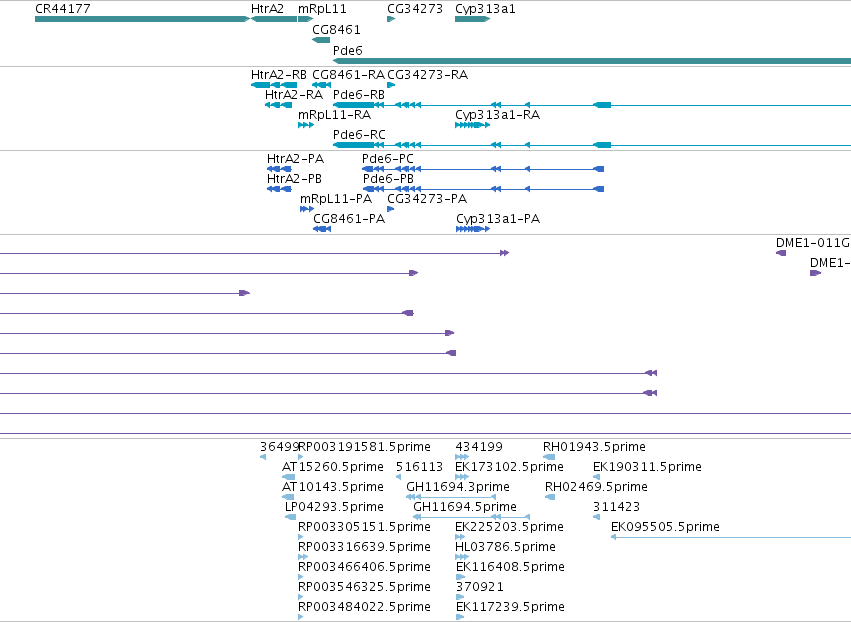
Task: Select the EK225203.5prime EST label
Action: pyautogui.click(x=509, y=527)
